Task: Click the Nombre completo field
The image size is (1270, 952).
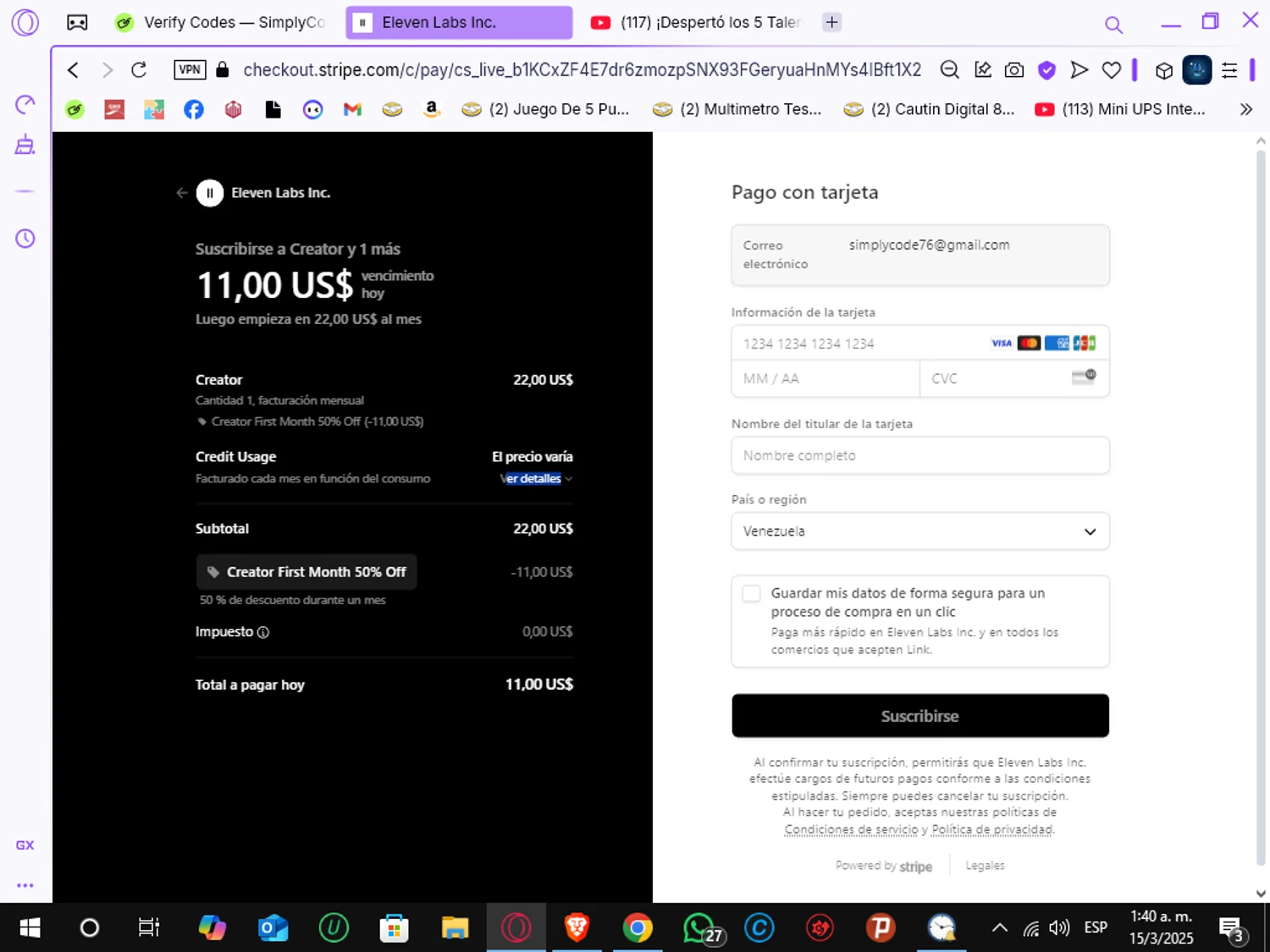Action: [920, 455]
